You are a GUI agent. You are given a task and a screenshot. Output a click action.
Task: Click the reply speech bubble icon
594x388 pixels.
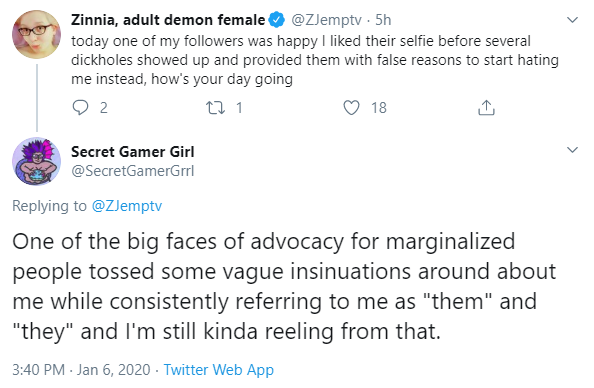click(x=80, y=108)
